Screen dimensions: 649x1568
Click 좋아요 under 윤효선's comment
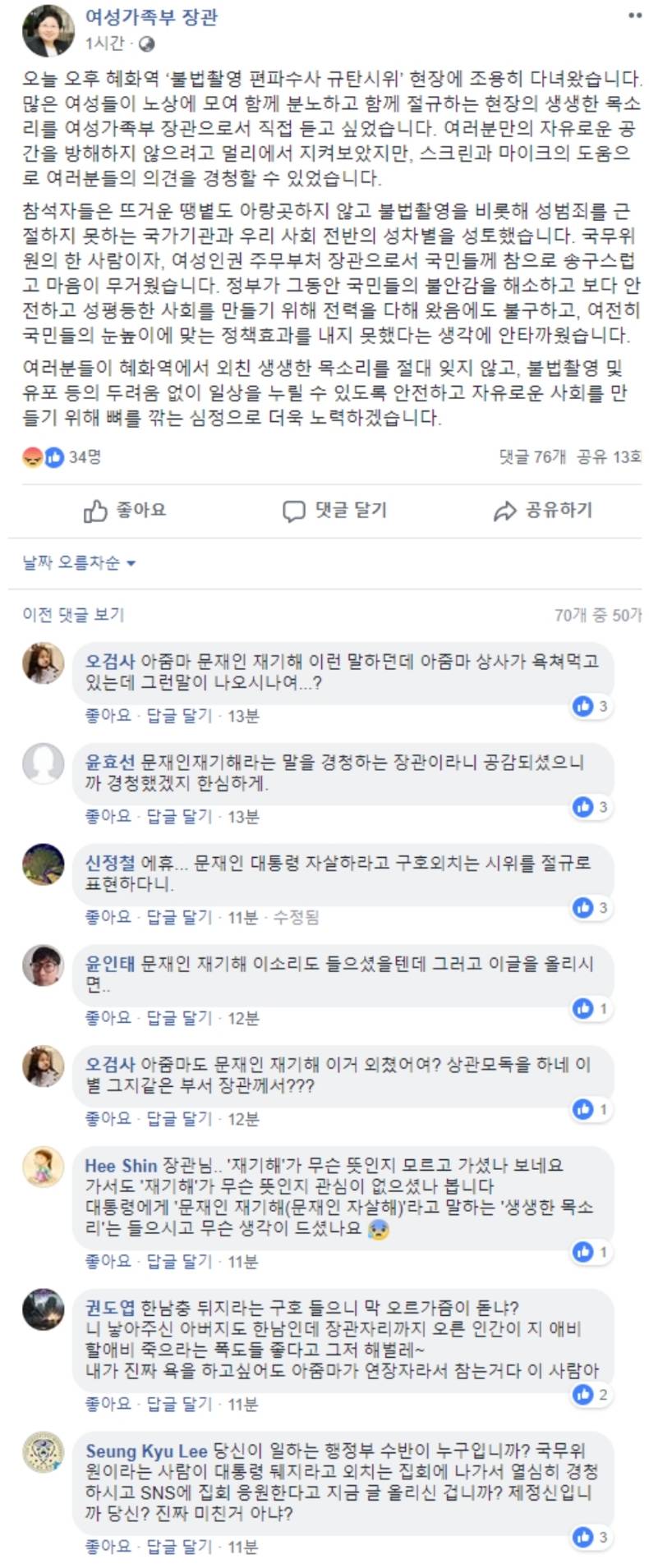click(x=108, y=816)
